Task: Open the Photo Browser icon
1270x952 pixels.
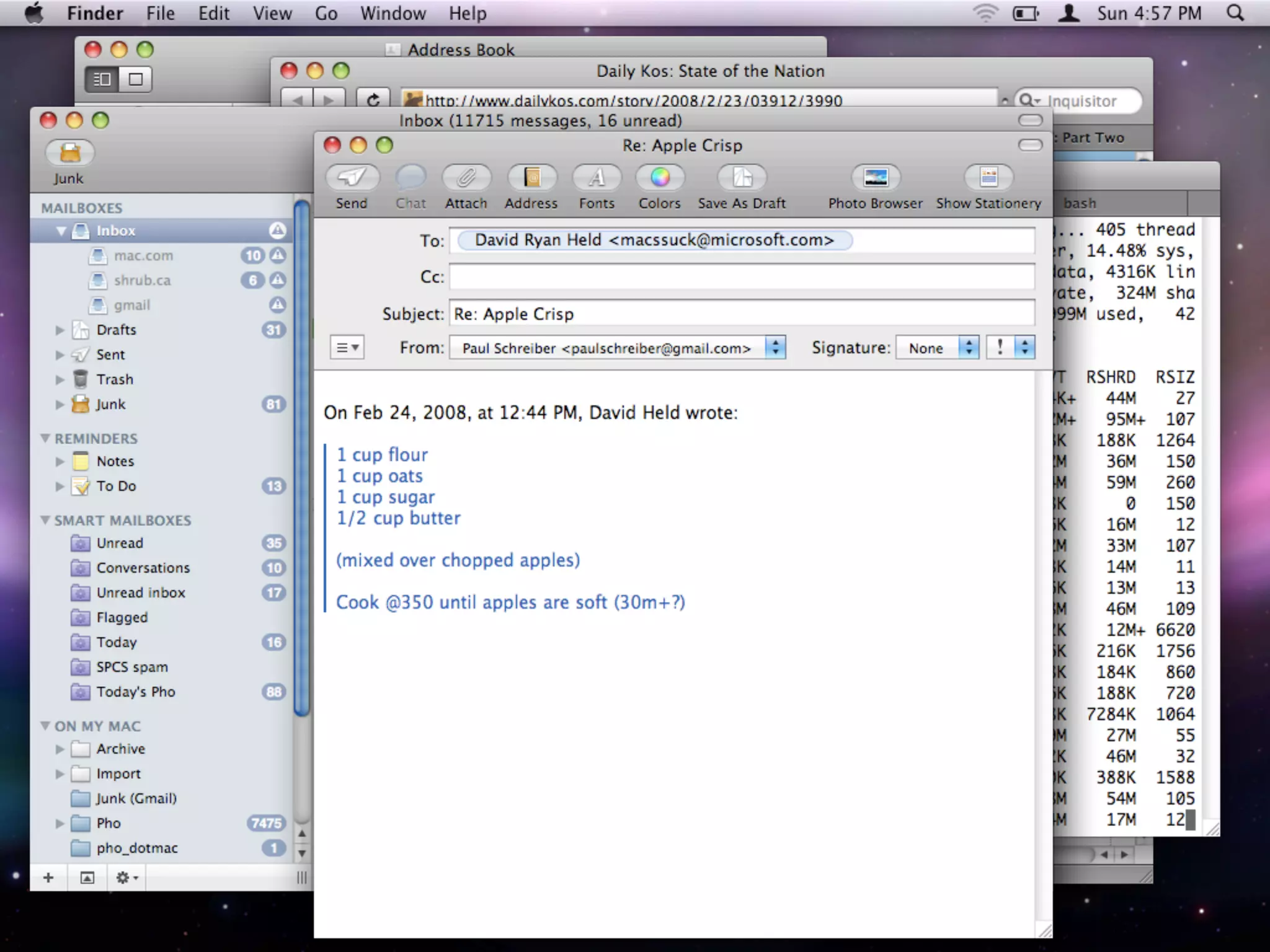Action: tap(876, 178)
